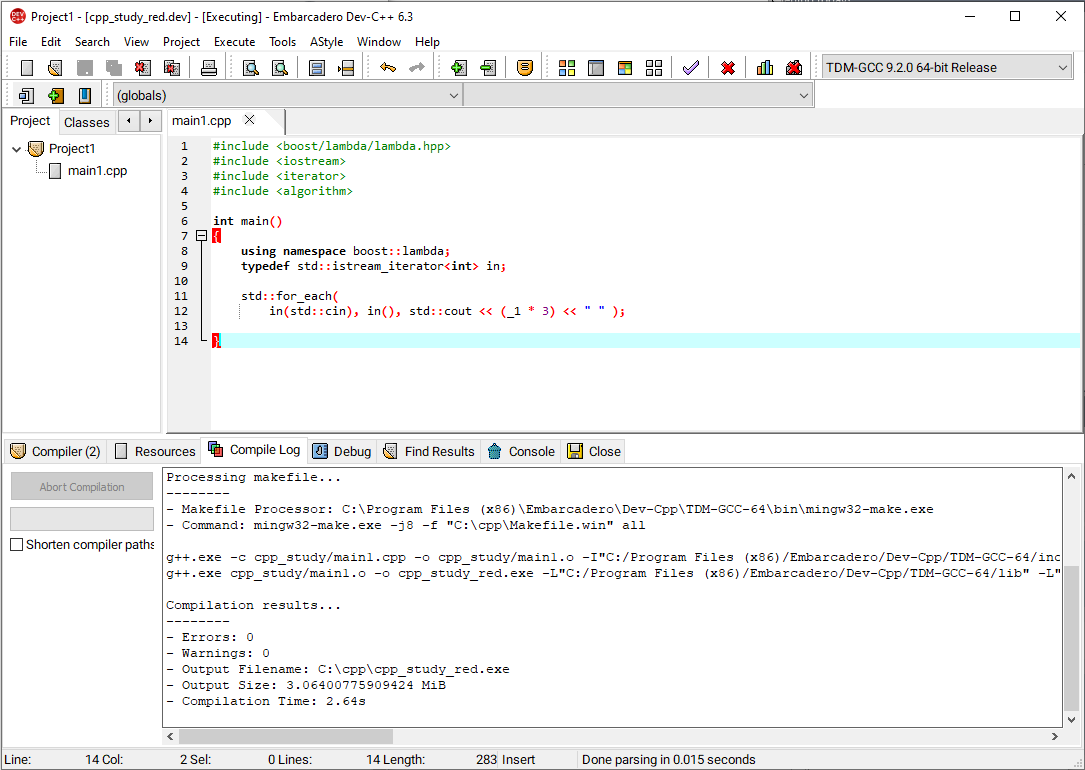Open the Edit menu

51,42
